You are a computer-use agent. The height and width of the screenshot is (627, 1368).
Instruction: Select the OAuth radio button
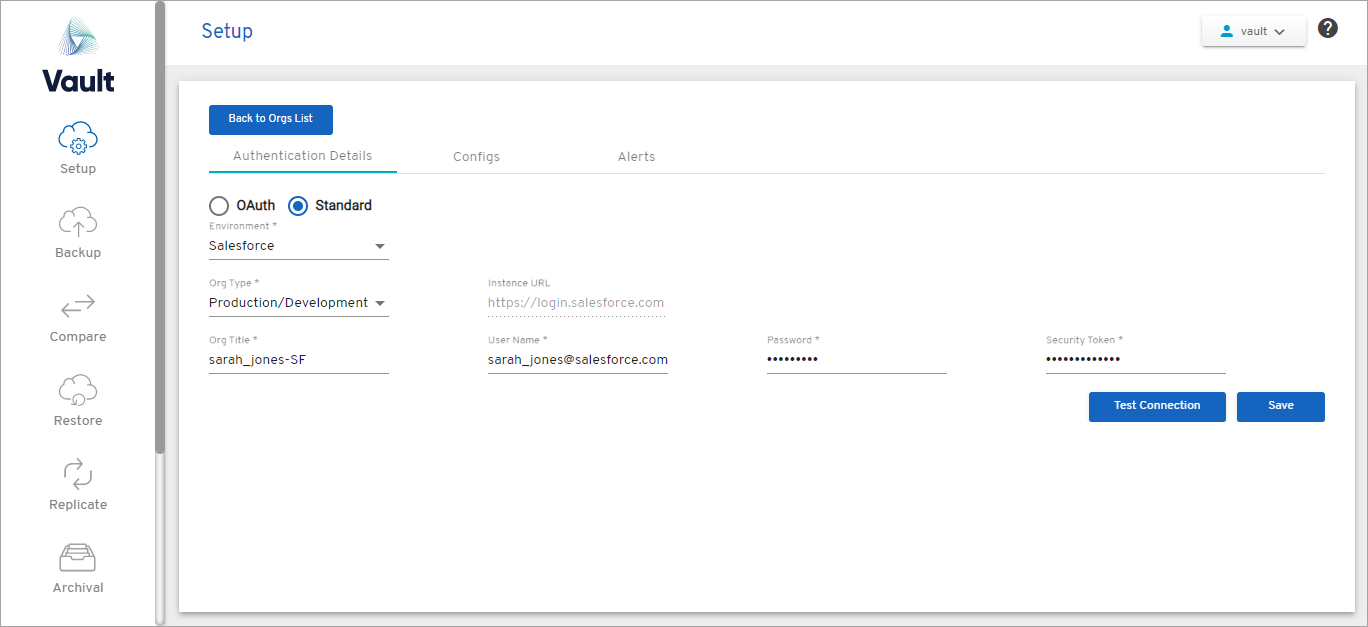(219, 206)
